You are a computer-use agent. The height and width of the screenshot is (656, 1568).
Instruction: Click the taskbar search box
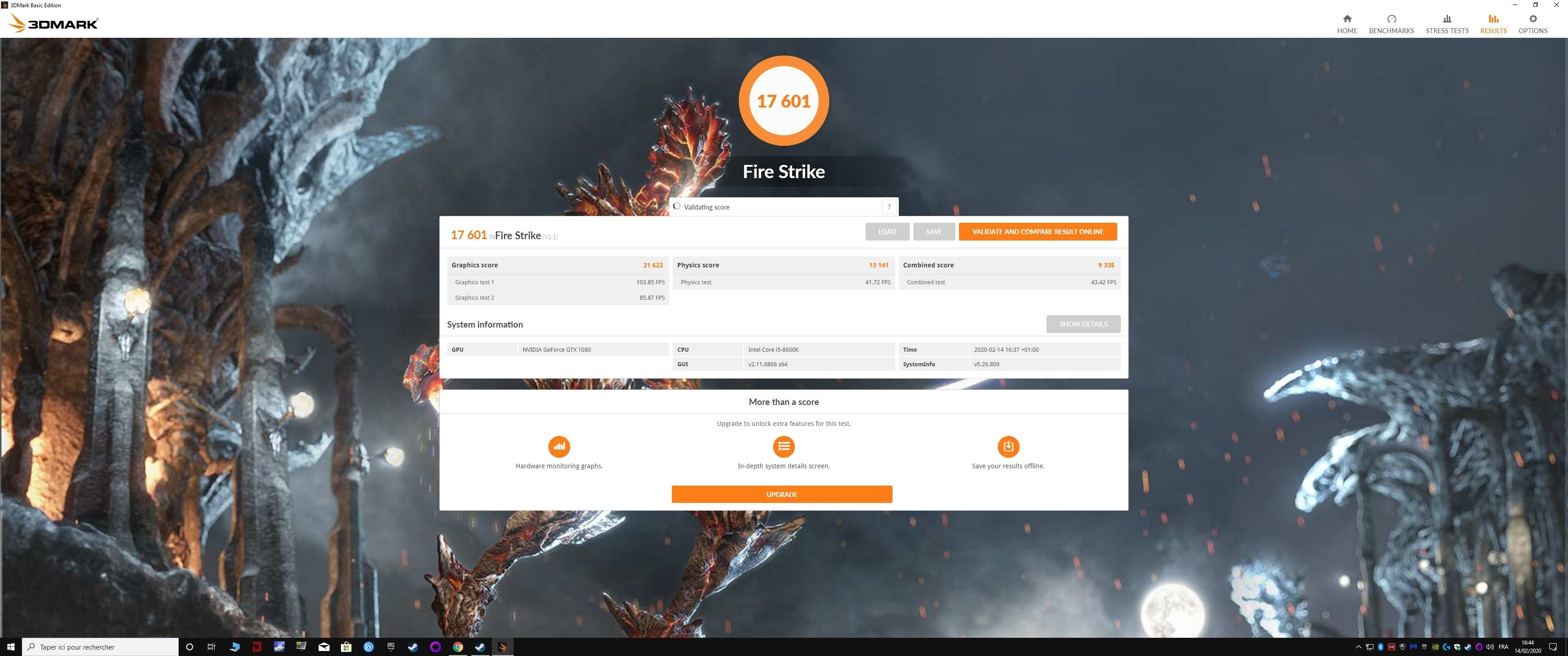click(x=100, y=647)
